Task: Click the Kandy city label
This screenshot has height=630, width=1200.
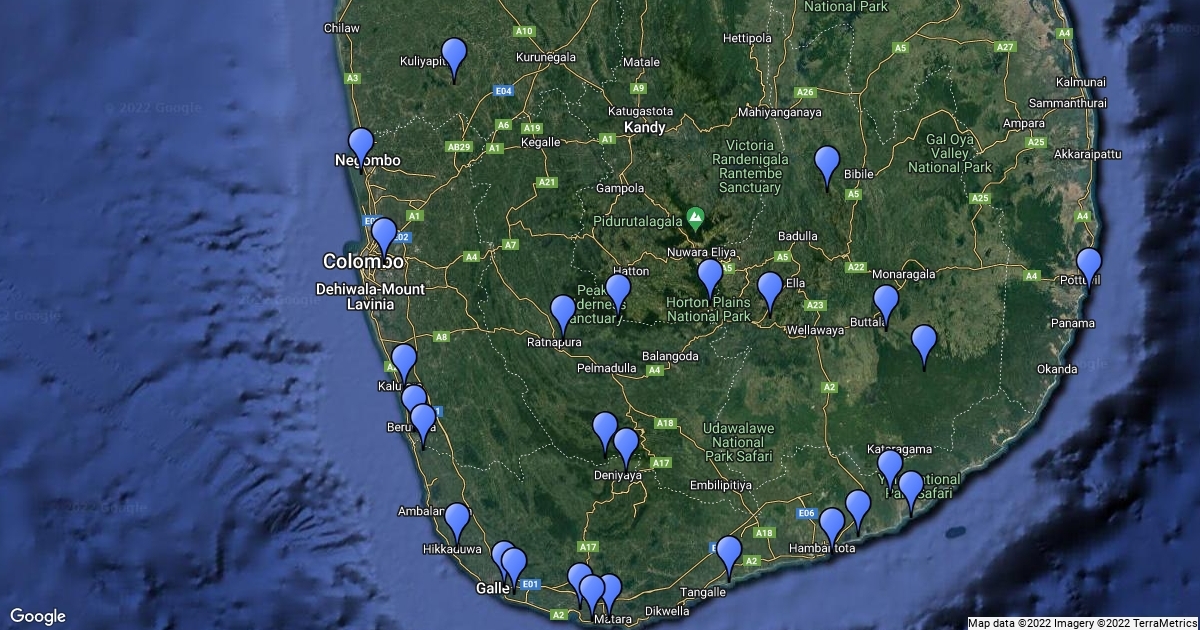Action: (644, 128)
